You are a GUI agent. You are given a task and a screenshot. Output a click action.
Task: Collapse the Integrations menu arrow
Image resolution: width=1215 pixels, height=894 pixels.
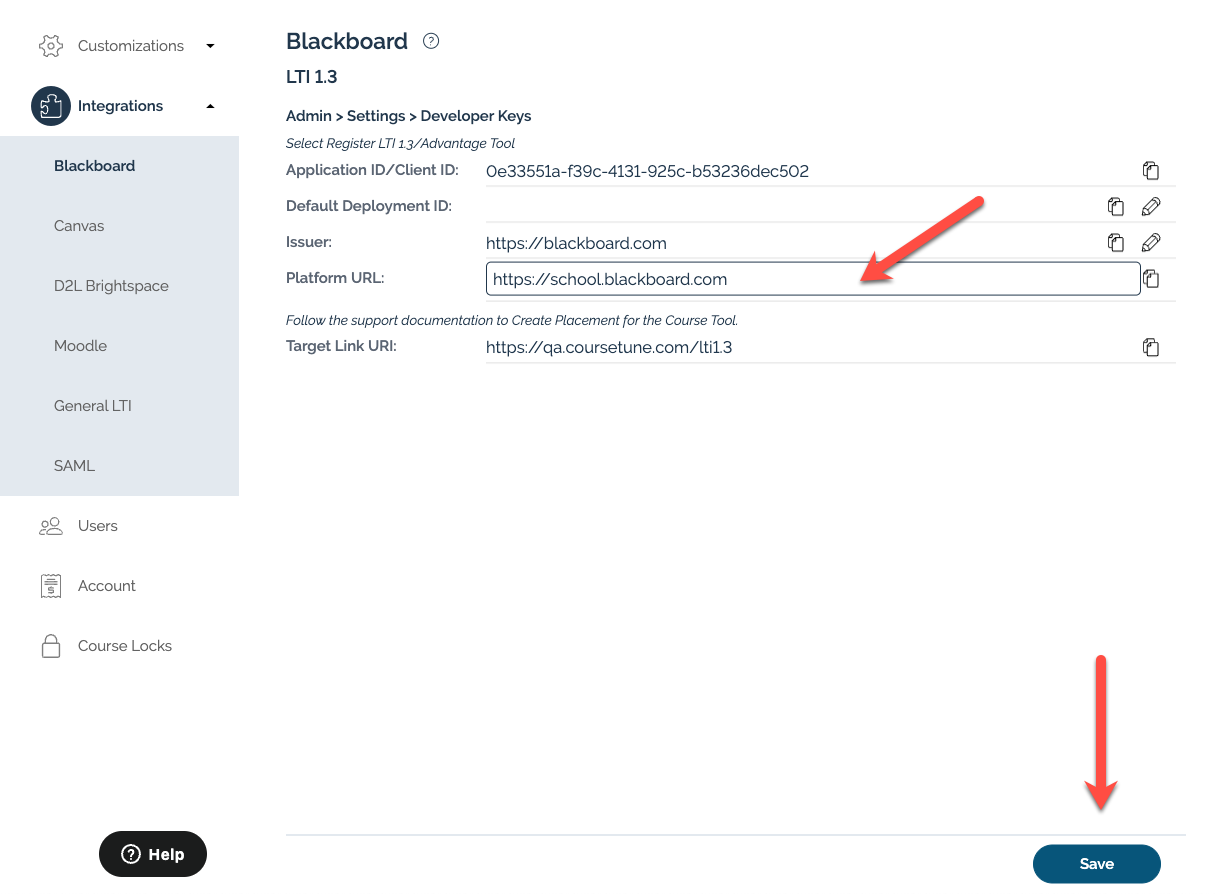click(x=210, y=106)
